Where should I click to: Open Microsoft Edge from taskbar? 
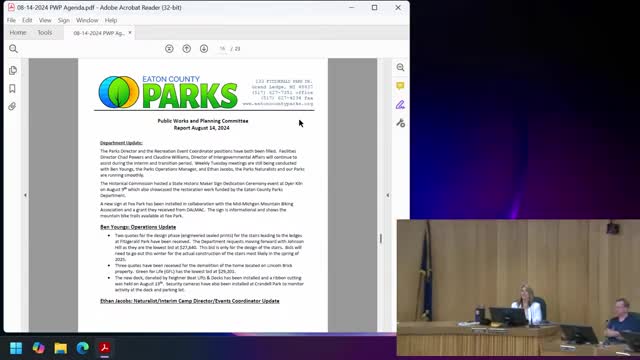tap(82, 348)
